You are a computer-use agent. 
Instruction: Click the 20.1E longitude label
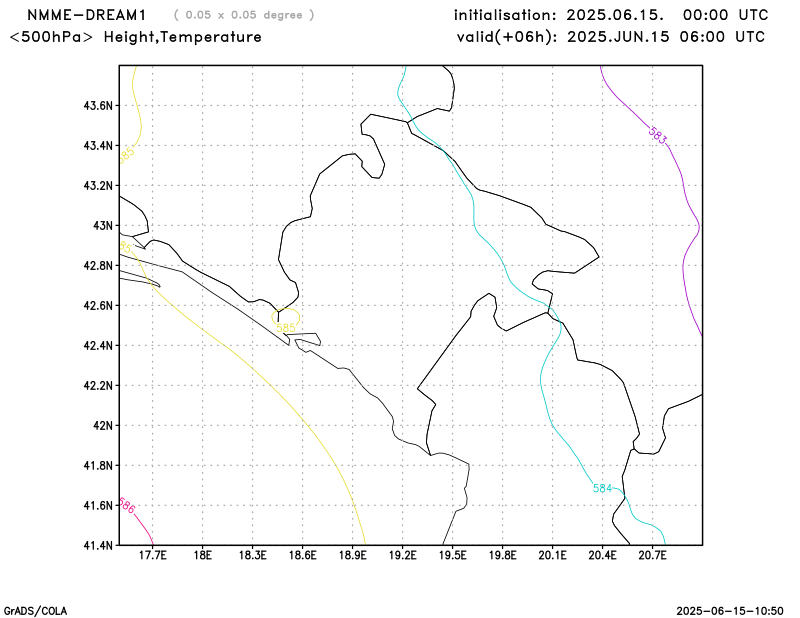tap(553, 555)
